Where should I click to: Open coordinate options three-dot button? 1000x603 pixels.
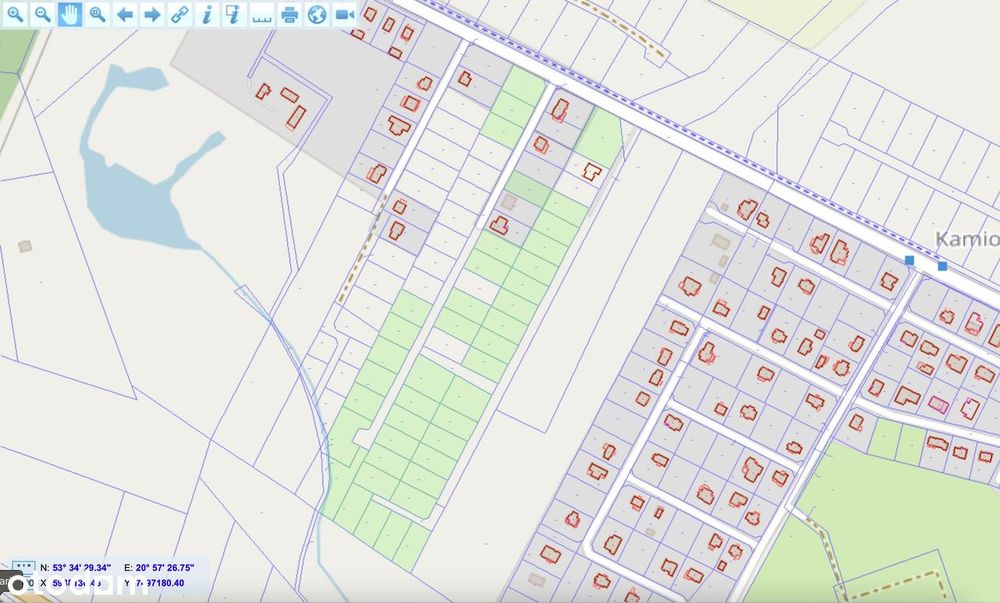click(x=24, y=566)
